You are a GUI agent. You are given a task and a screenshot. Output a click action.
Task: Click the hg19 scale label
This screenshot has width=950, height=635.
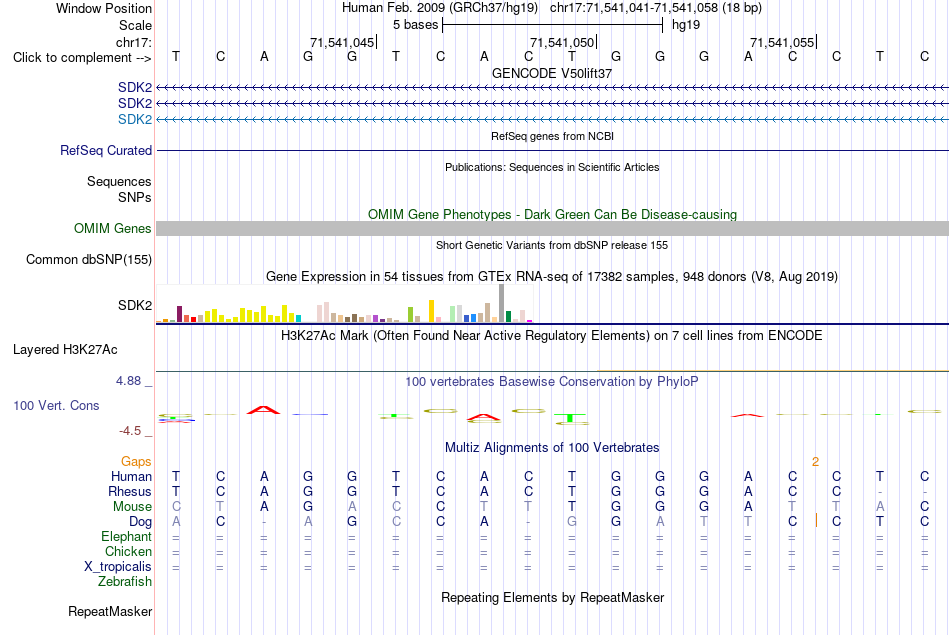point(686,25)
